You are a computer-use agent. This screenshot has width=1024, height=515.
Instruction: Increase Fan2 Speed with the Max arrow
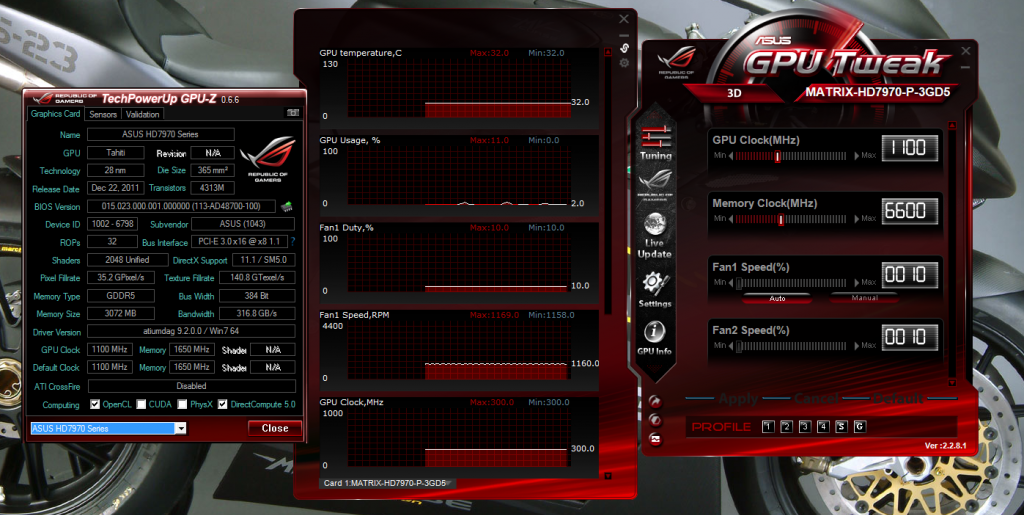click(857, 347)
